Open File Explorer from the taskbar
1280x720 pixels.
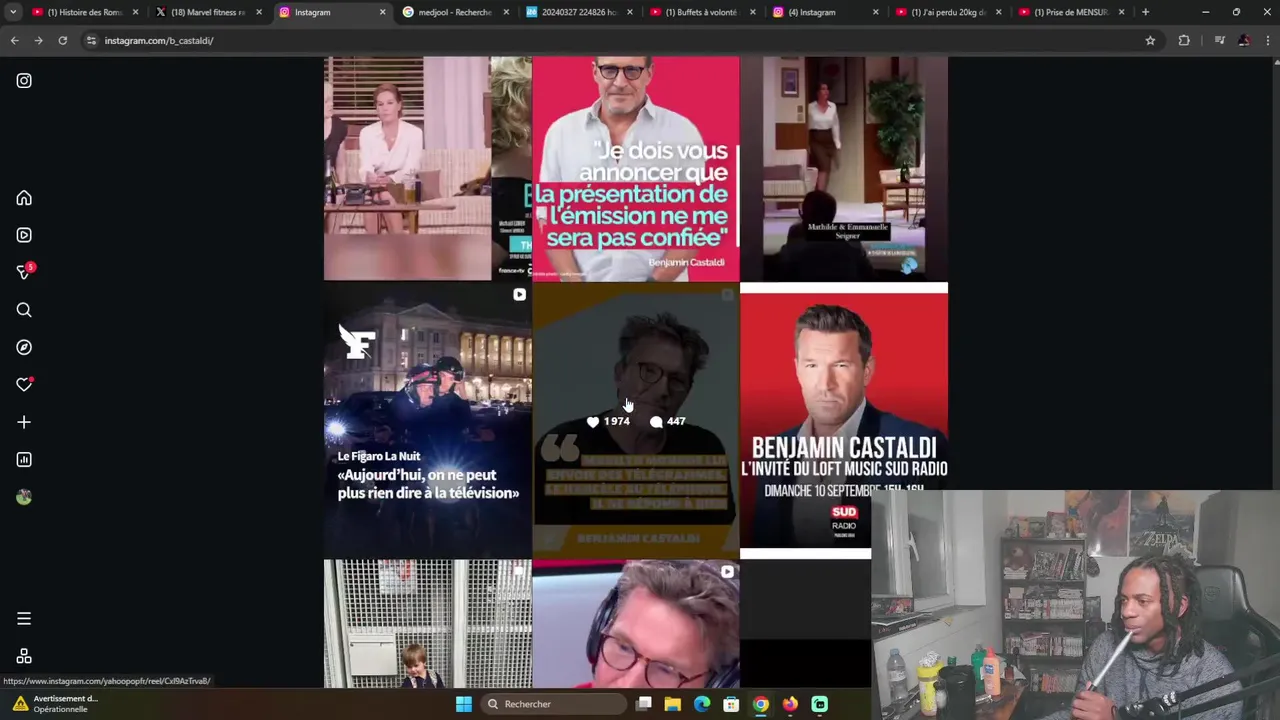tap(672, 704)
